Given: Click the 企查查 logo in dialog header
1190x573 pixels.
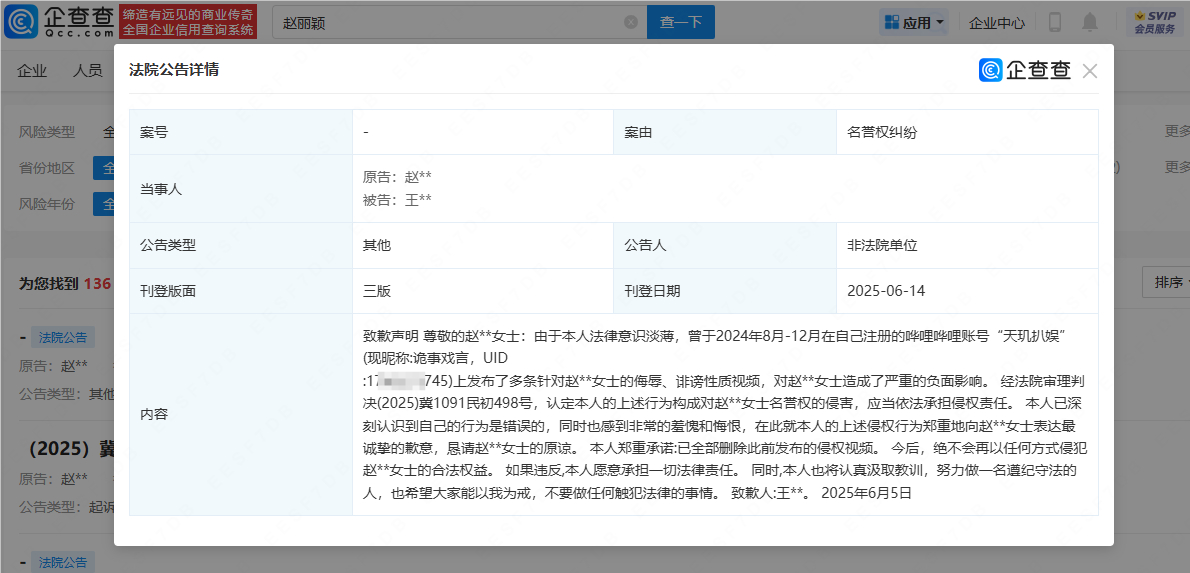Looking at the screenshot, I should [1024, 70].
